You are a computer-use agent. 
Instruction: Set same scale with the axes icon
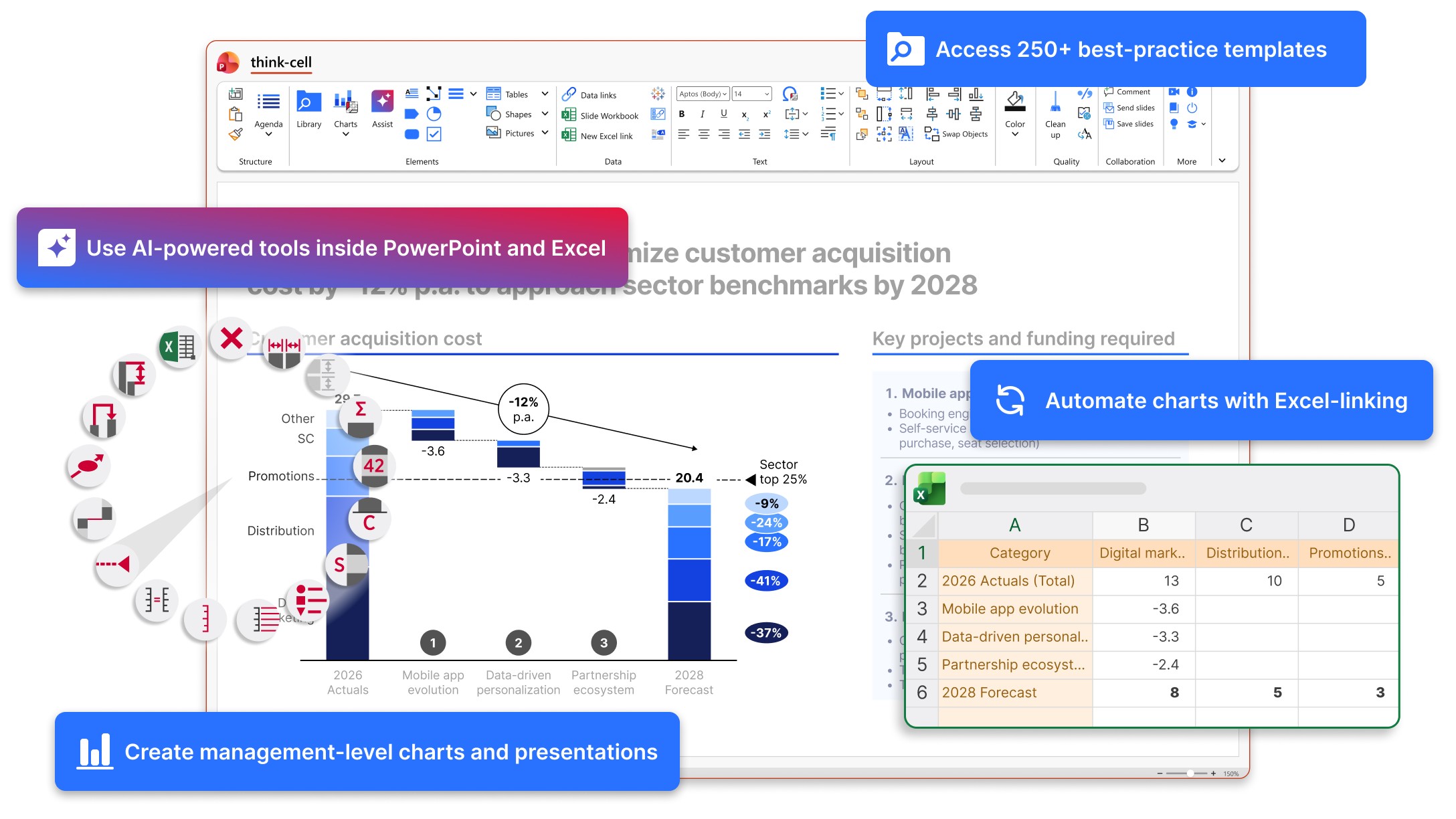157,600
